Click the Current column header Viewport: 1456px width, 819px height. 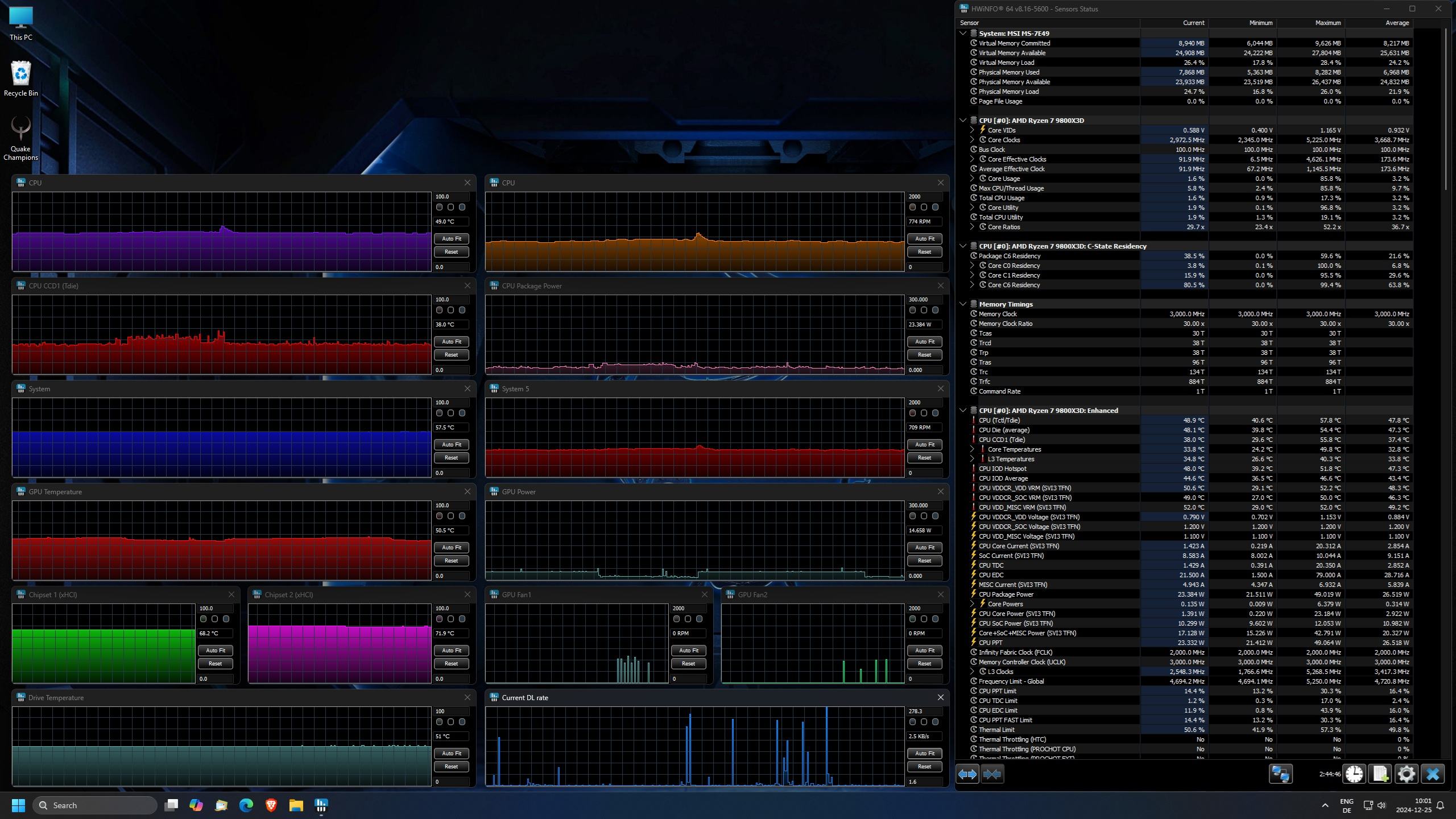click(x=1174, y=23)
